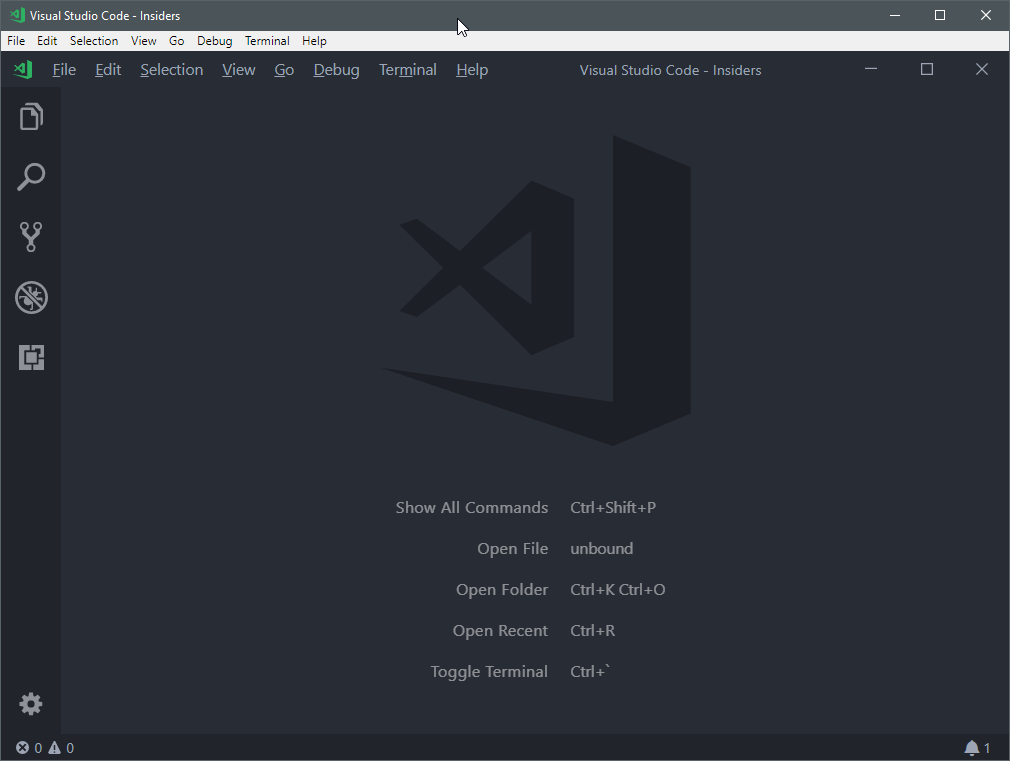Open File menu in native menu bar
The height and width of the screenshot is (761, 1010).
pos(16,41)
